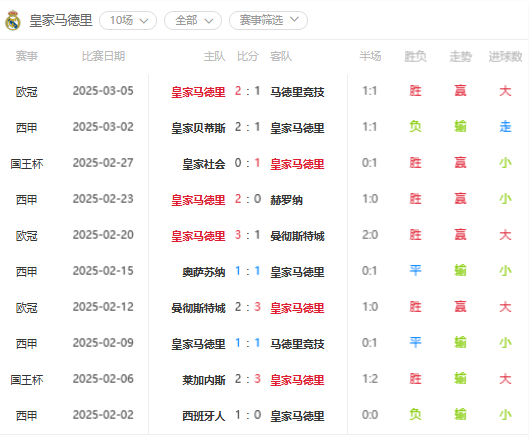
Task: Expand the 全部 filter dropdown
Action: [193, 21]
